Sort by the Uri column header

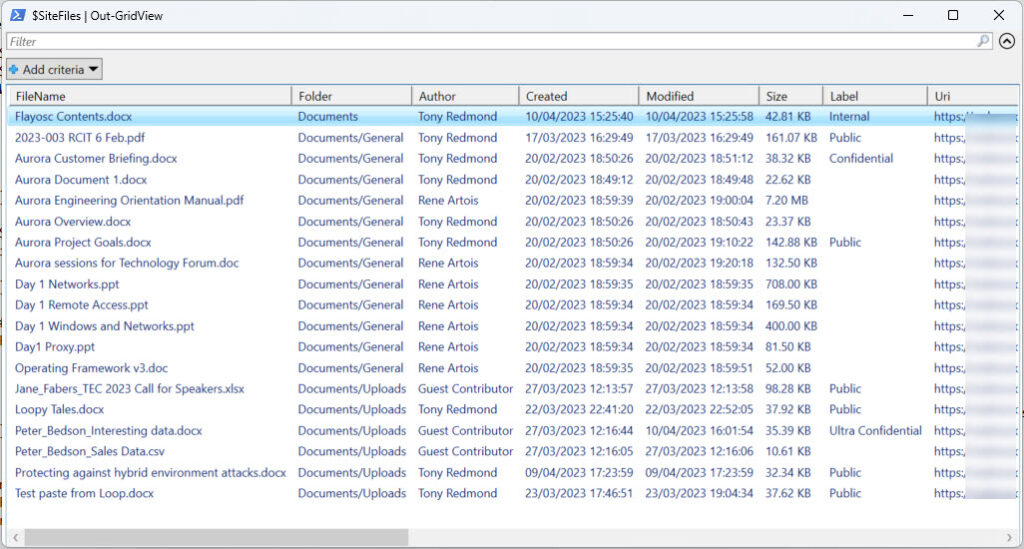973,96
